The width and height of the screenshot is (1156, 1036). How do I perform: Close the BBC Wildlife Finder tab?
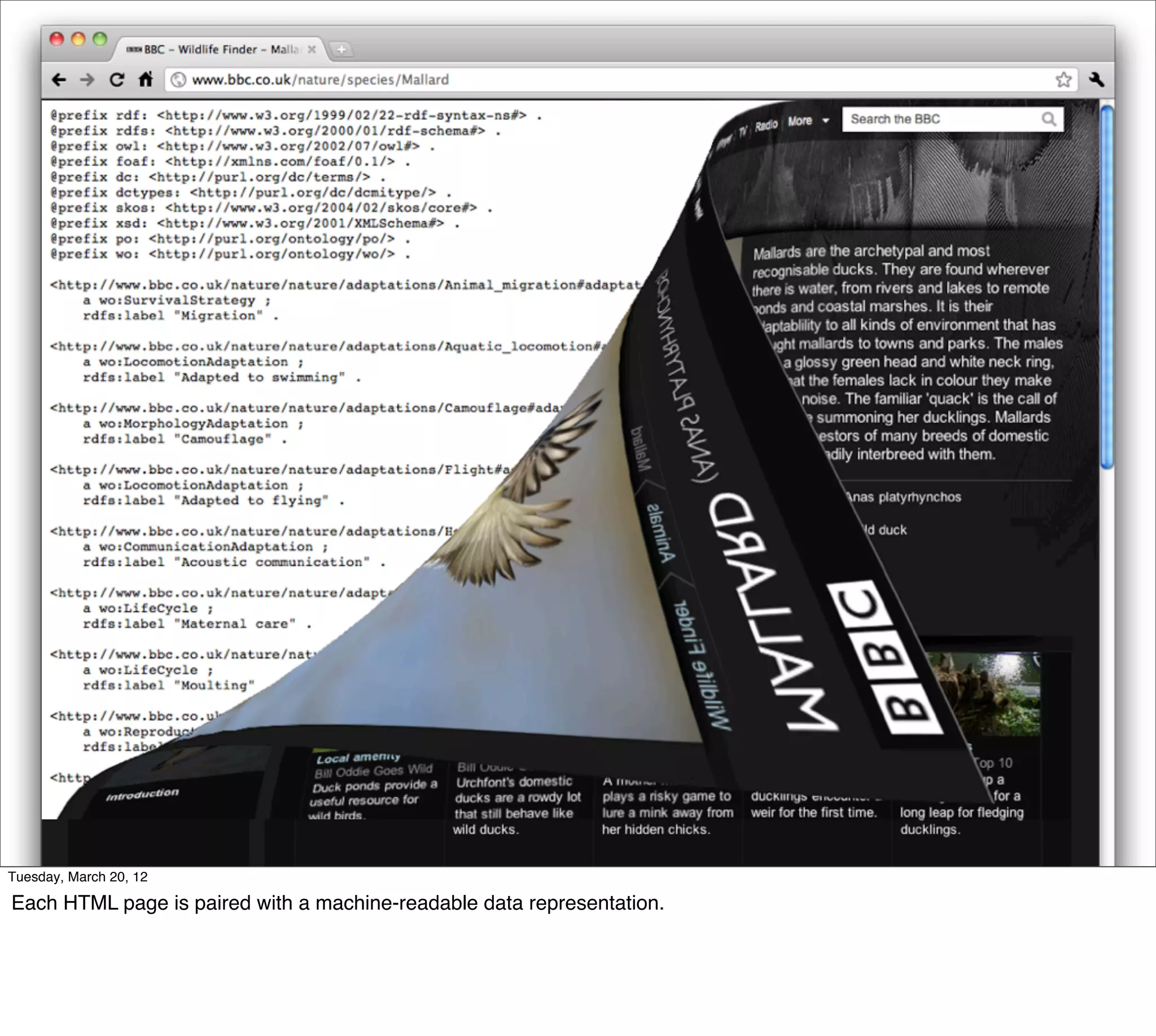tap(312, 50)
